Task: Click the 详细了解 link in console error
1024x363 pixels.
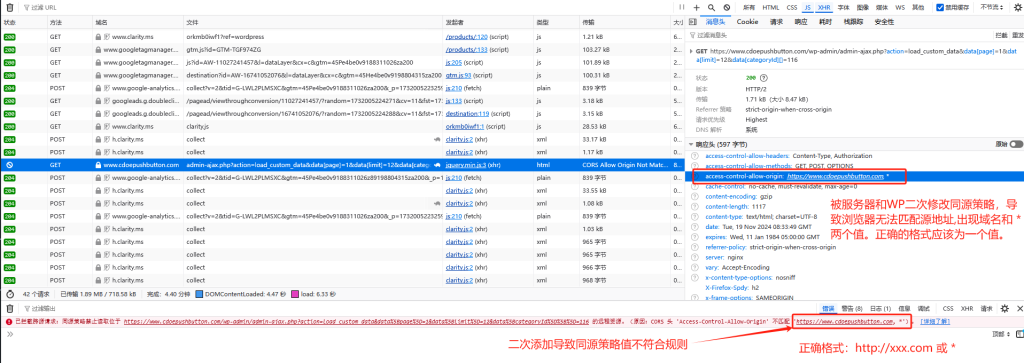Action: point(935,322)
